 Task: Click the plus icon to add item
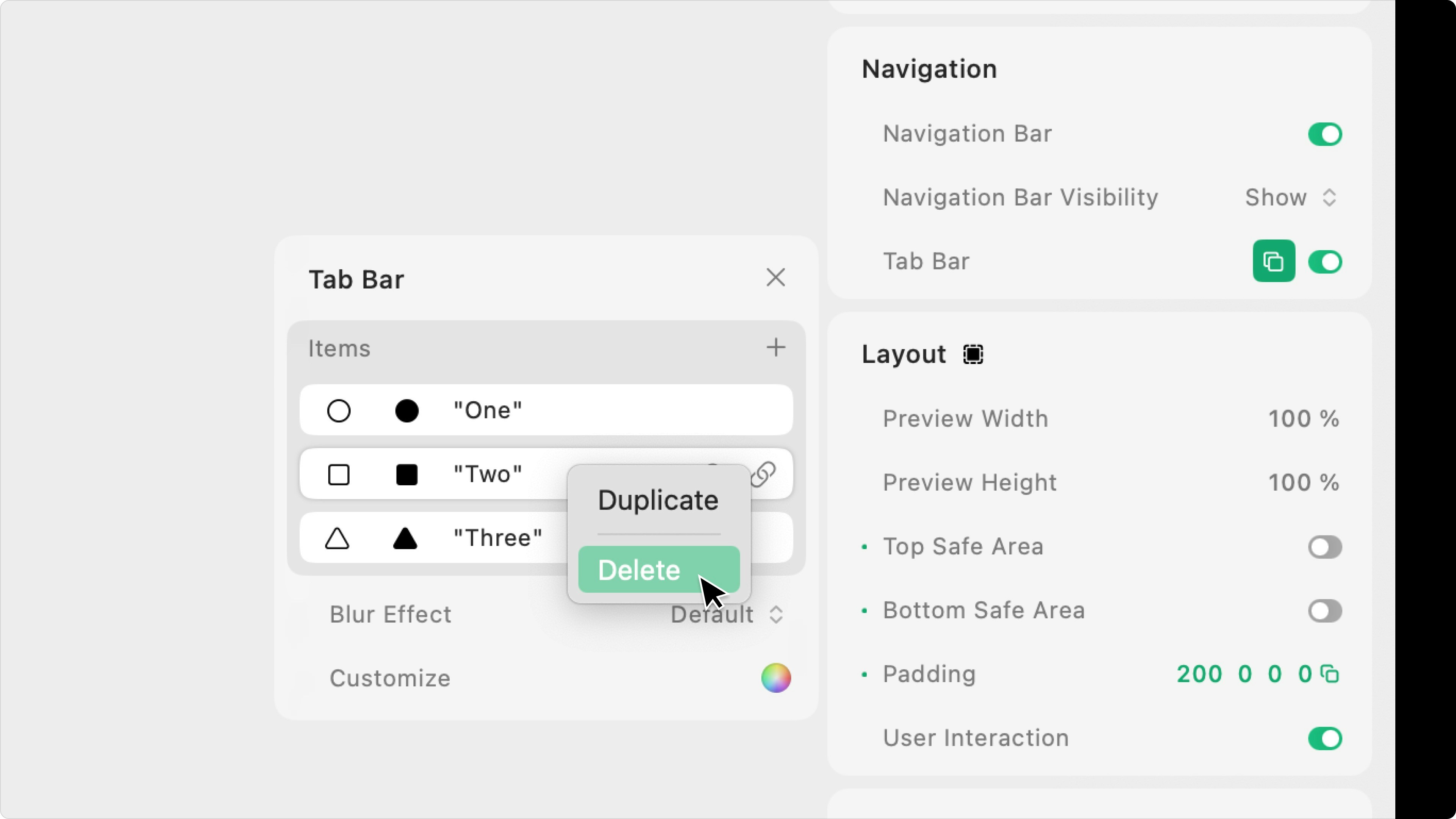click(775, 347)
